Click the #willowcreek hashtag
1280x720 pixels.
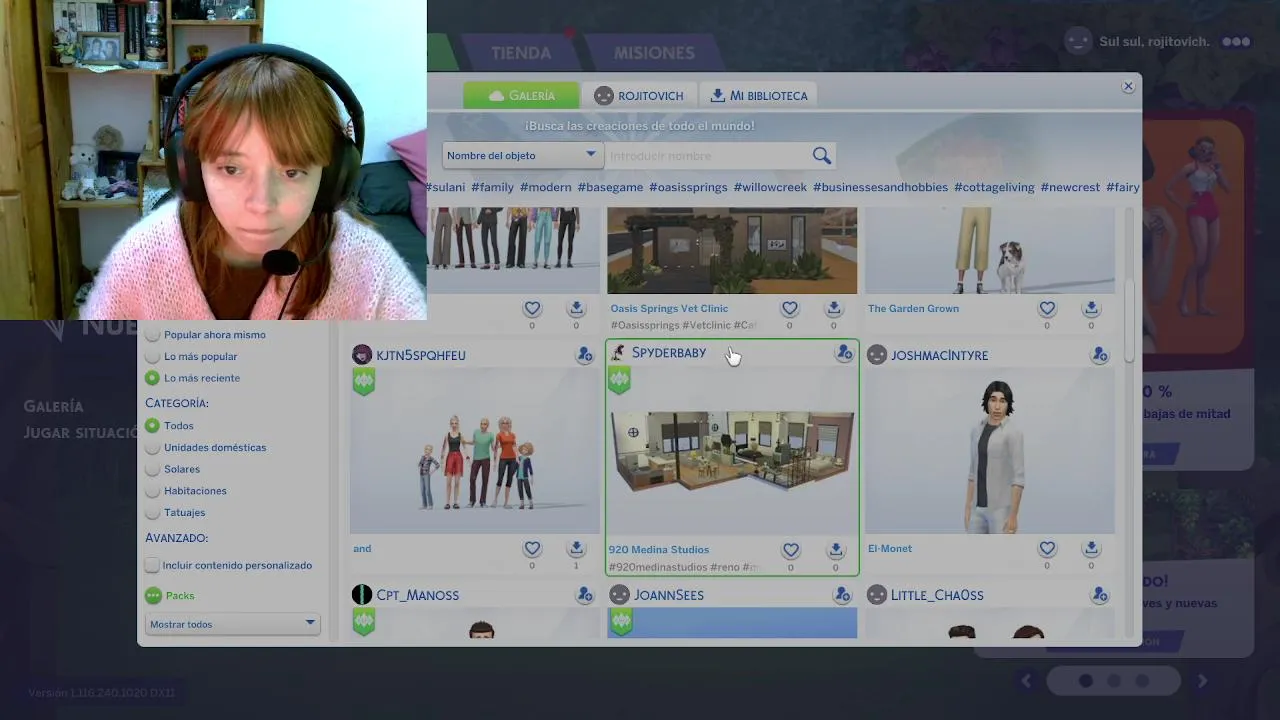tap(770, 187)
